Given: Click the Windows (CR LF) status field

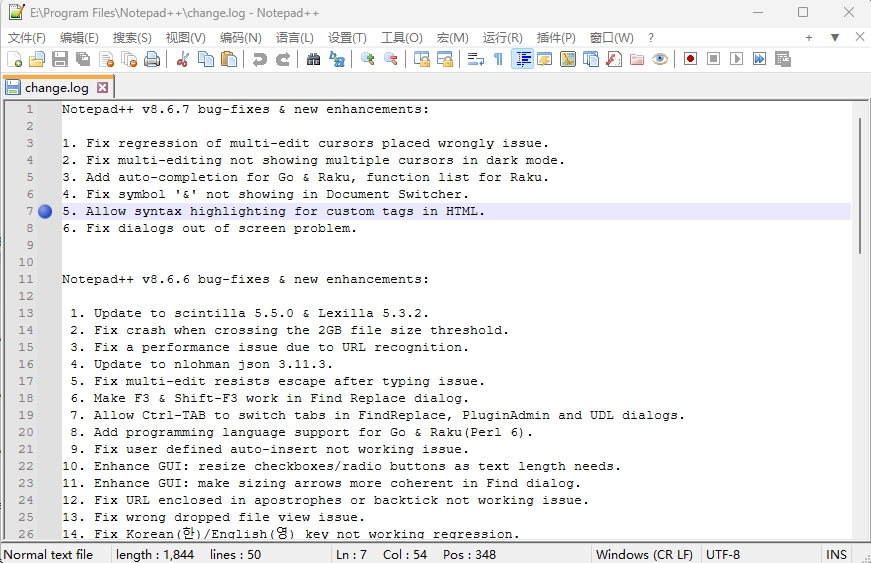Looking at the screenshot, I should click(644, 554).
